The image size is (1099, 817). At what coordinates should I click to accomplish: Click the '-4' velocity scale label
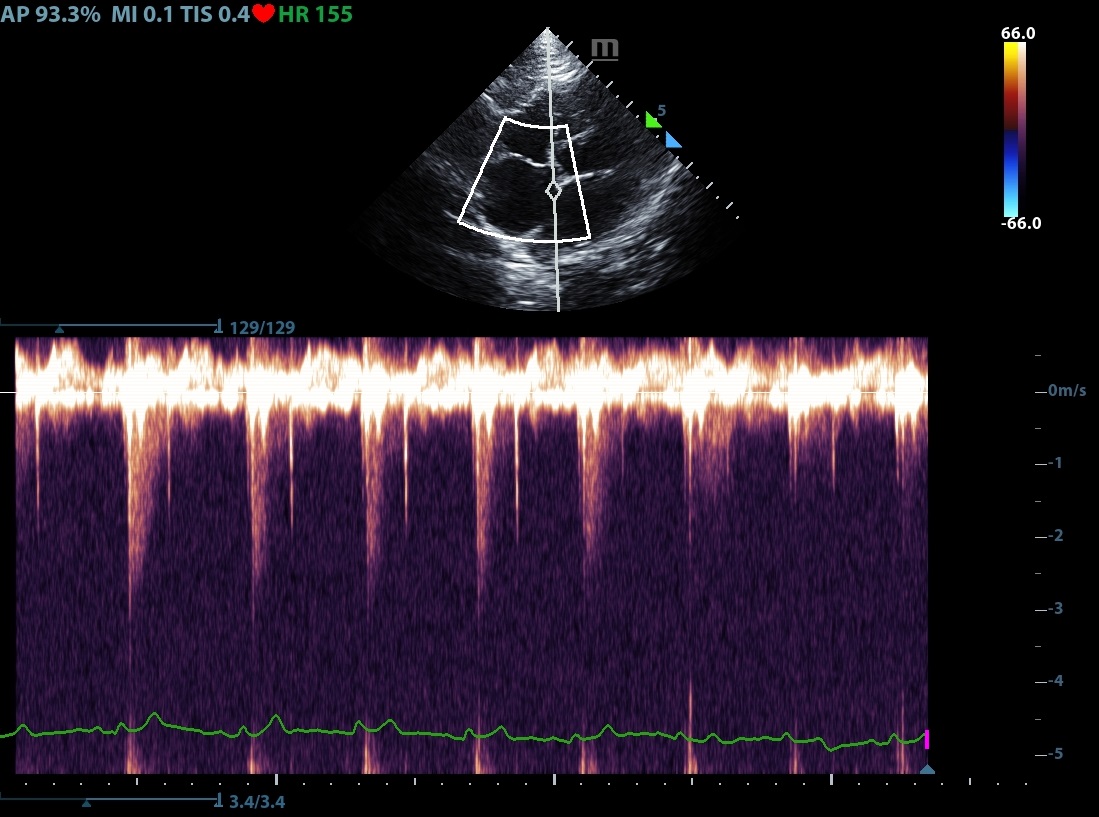pos(1056,680)
